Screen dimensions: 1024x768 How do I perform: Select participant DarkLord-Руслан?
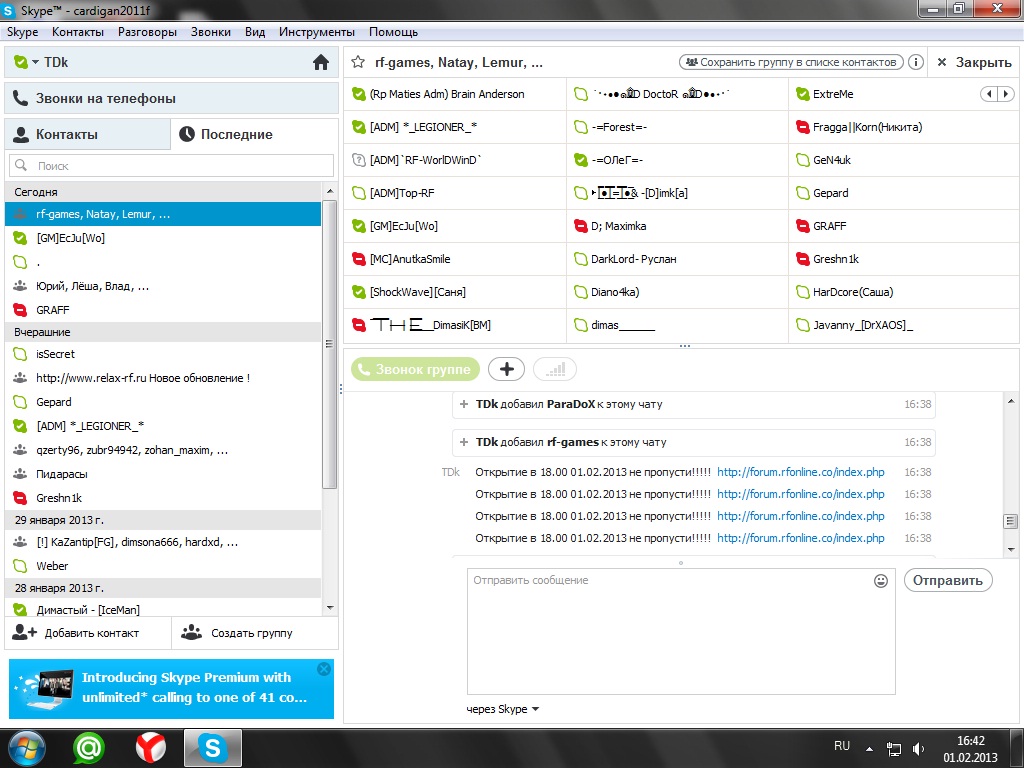(x=677, y=259)
